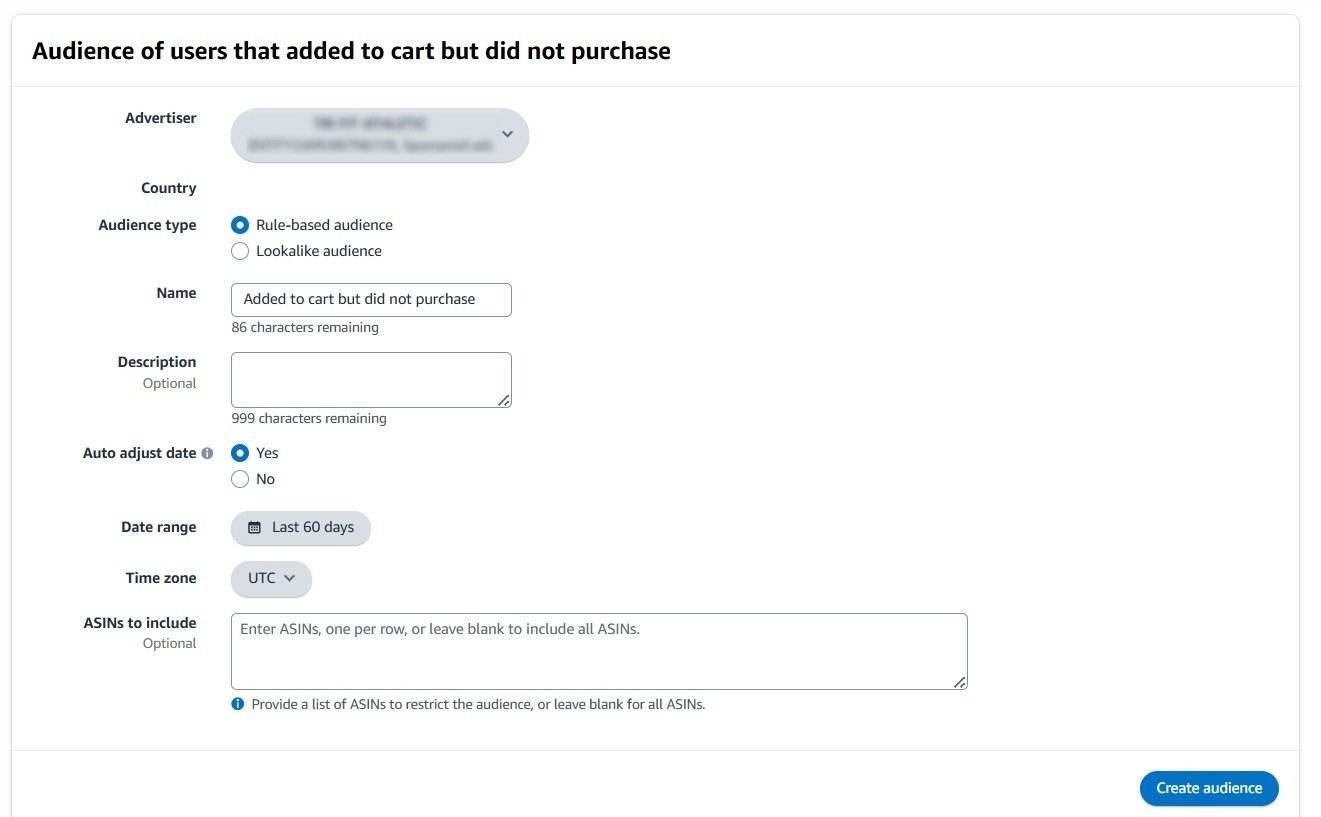Screen dimensions: 1321x817
Task: Open the advertiser selection dropdown
Action: [380, 134]
